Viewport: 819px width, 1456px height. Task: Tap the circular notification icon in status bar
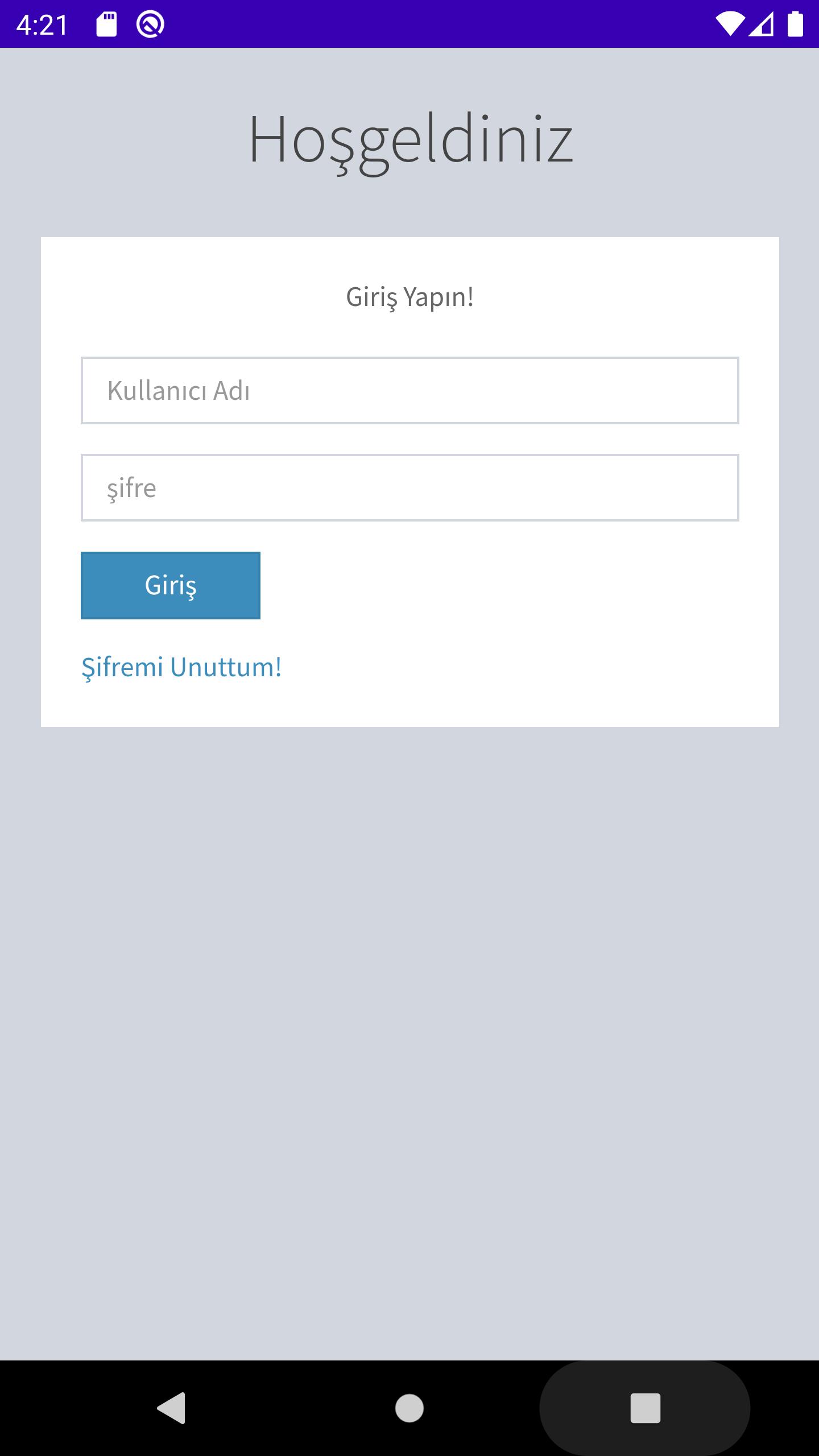150,24
